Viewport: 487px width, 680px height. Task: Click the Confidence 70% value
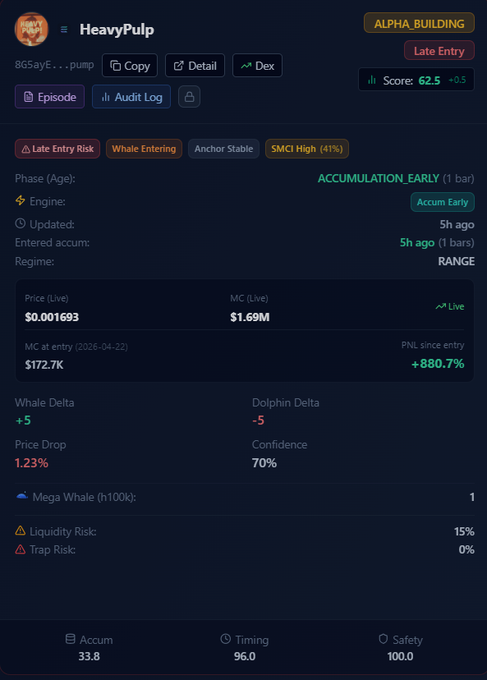[x=264, y=463]
